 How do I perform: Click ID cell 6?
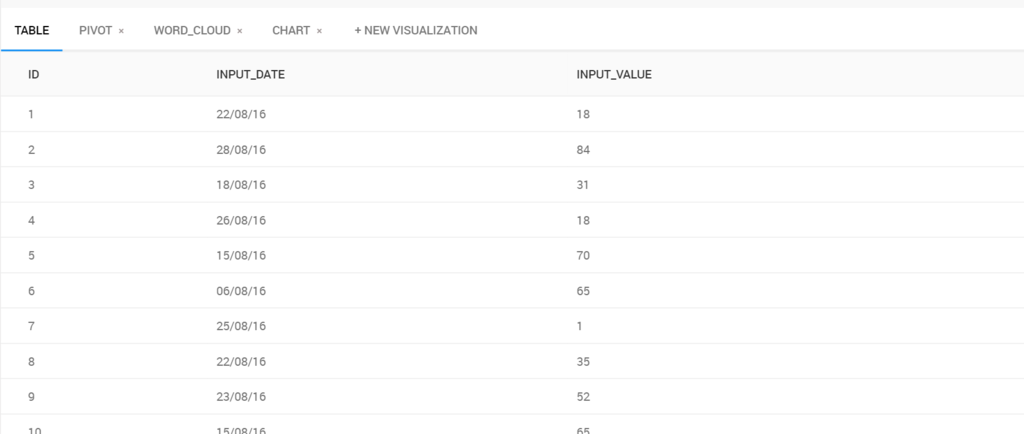click(31, 290)
